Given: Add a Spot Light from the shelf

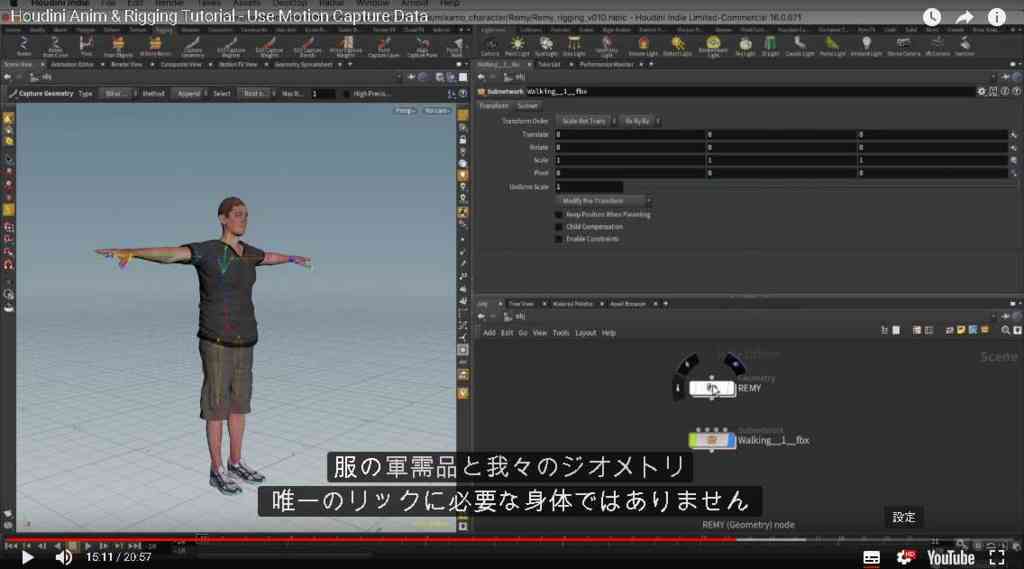Looking at the screenshot, I should pyautogui.click(x=546, y=46).
